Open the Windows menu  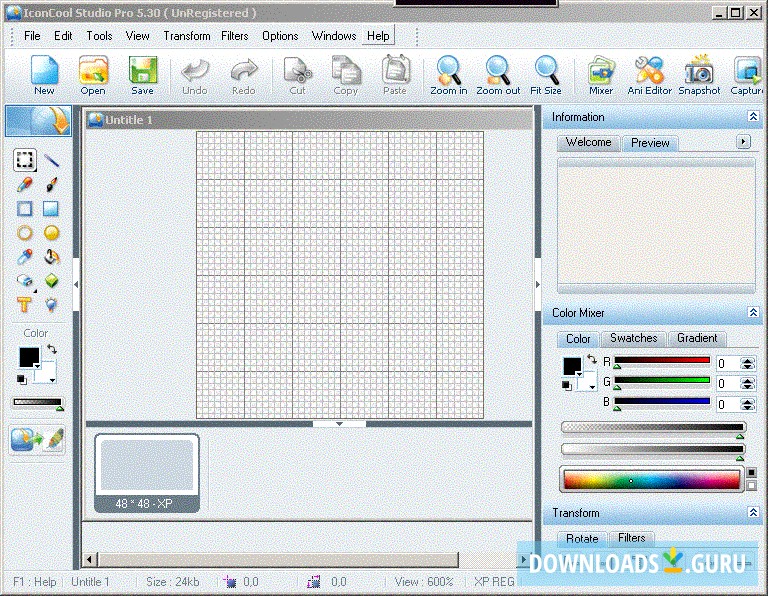tap(334, 36)
